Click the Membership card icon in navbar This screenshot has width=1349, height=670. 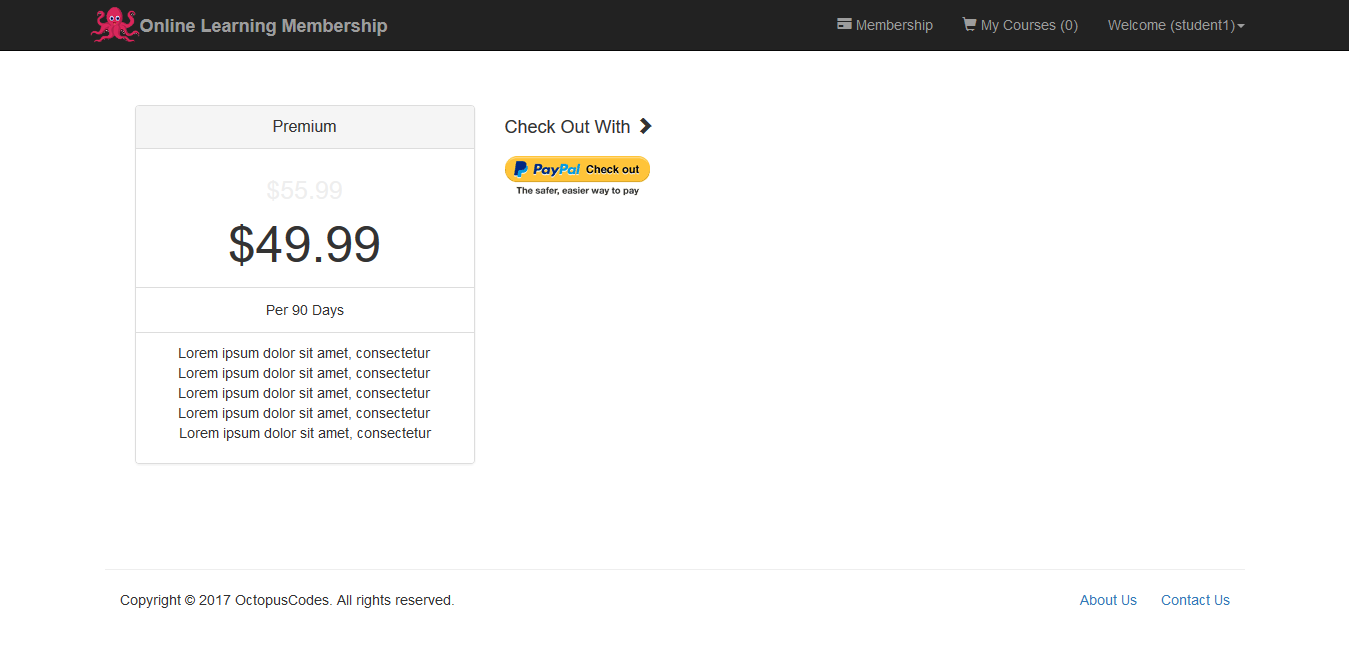844,24
